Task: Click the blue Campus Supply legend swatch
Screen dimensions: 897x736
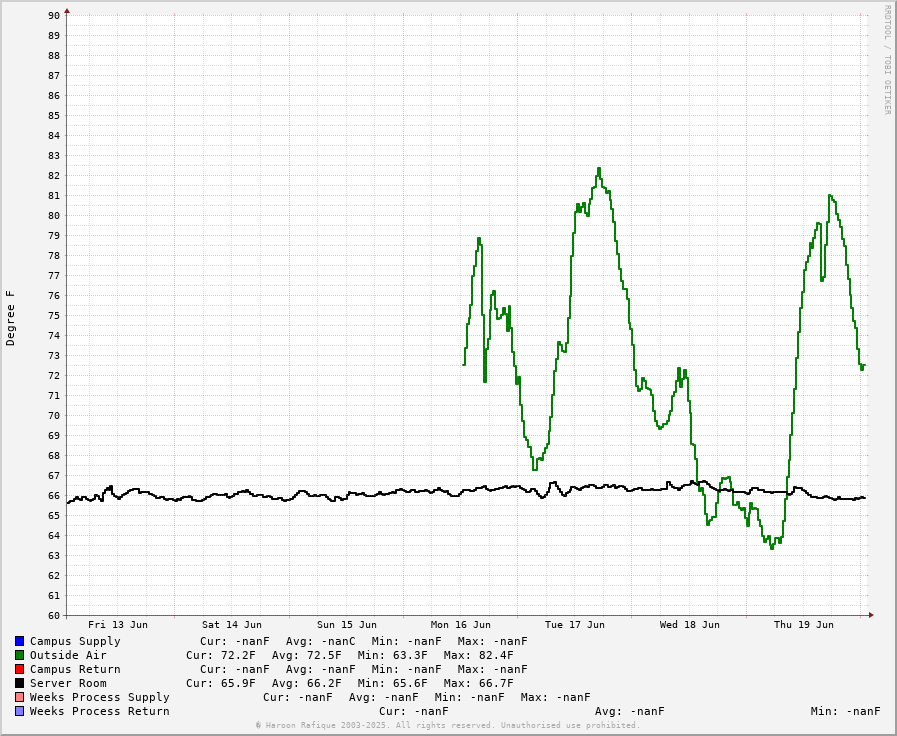Action: 19,641
